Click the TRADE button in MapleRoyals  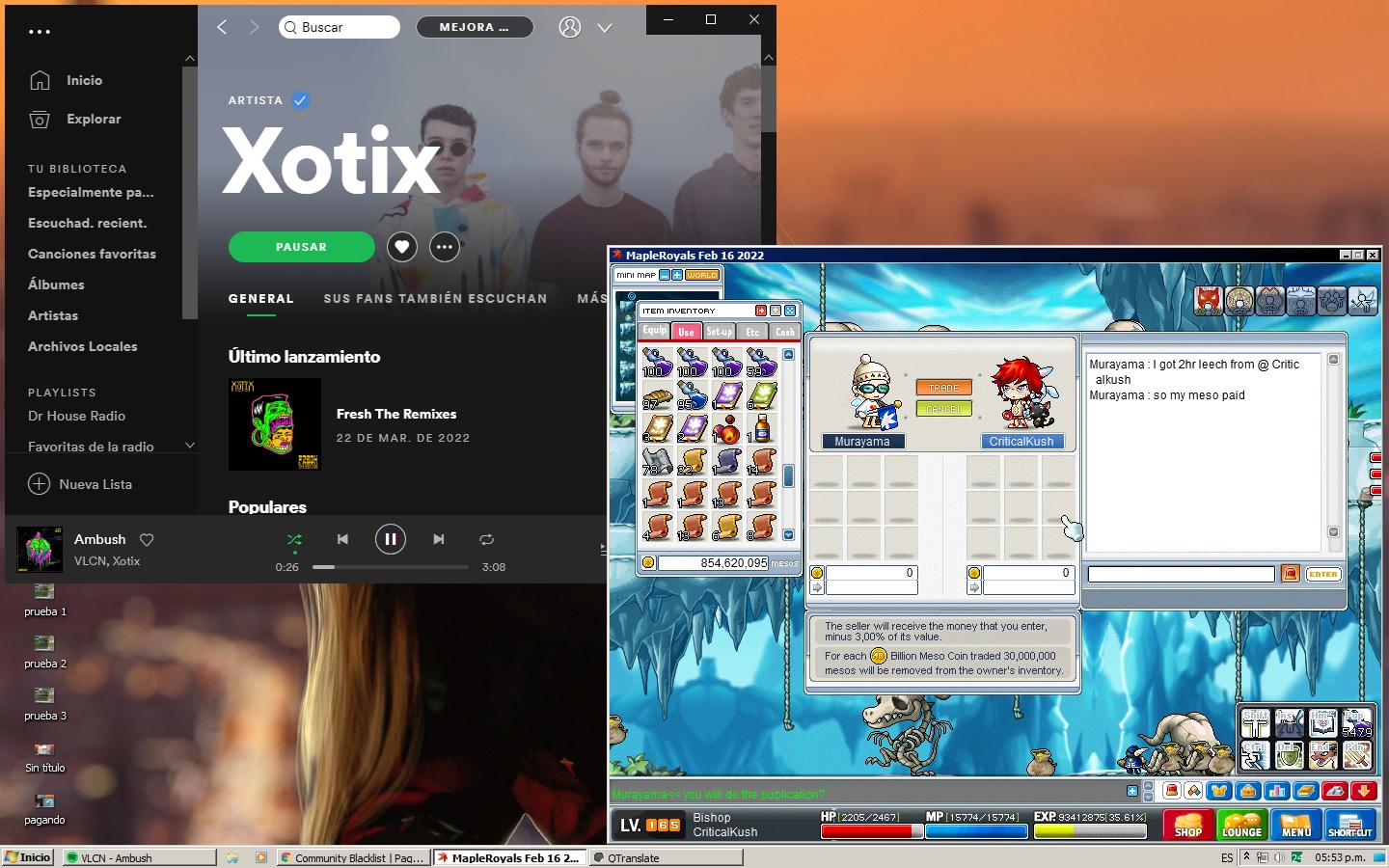(943, 388)
